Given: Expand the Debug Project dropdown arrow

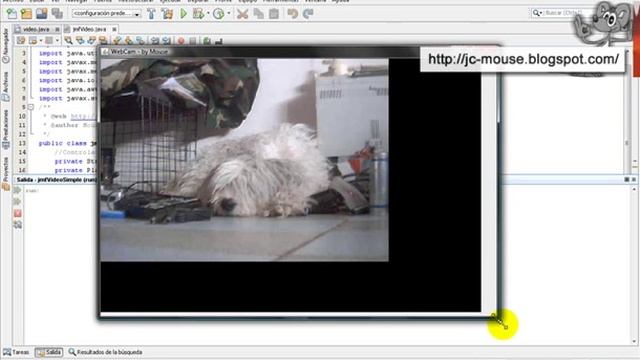Looking at the screenshot, I should click(x=208, y=14).
